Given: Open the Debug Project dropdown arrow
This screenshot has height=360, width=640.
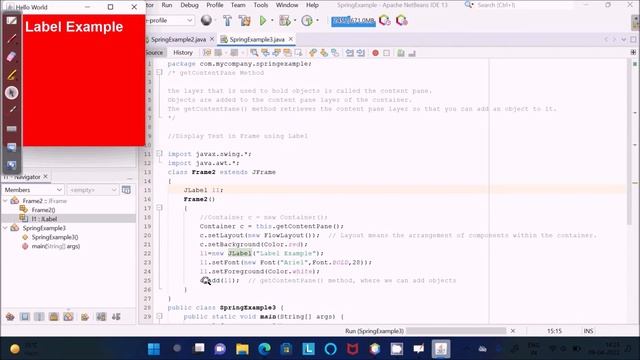Looking at the screenshot, I should click(x=295, y=20).
